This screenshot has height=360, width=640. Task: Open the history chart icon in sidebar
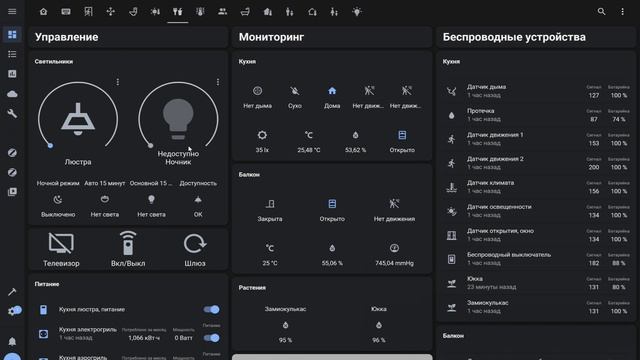pyautogui.click(x=12, y=74)
